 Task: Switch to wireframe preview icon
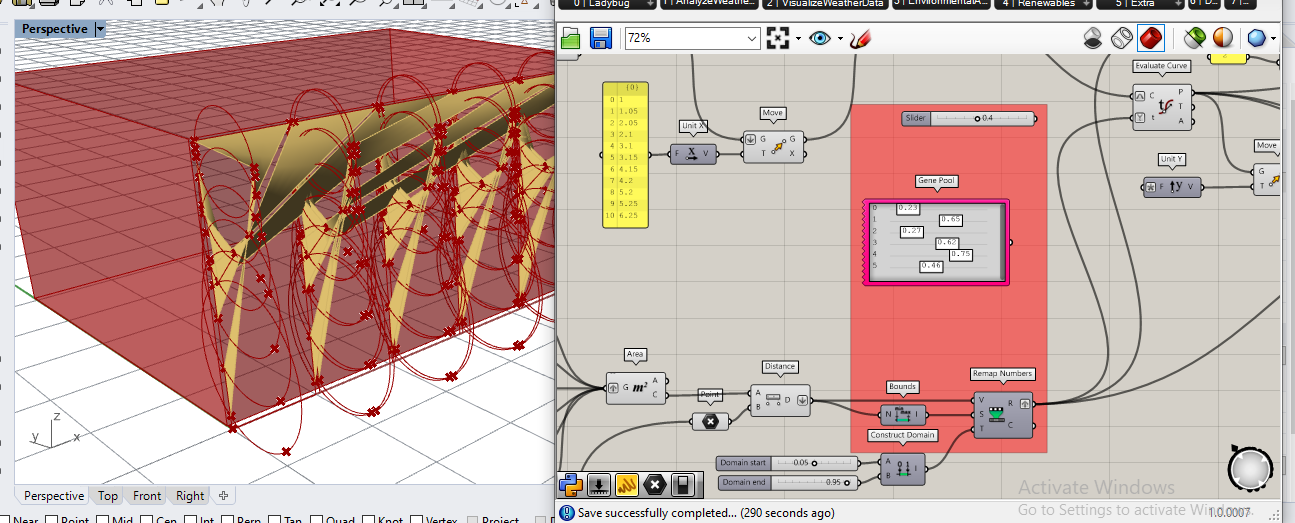1121,39
